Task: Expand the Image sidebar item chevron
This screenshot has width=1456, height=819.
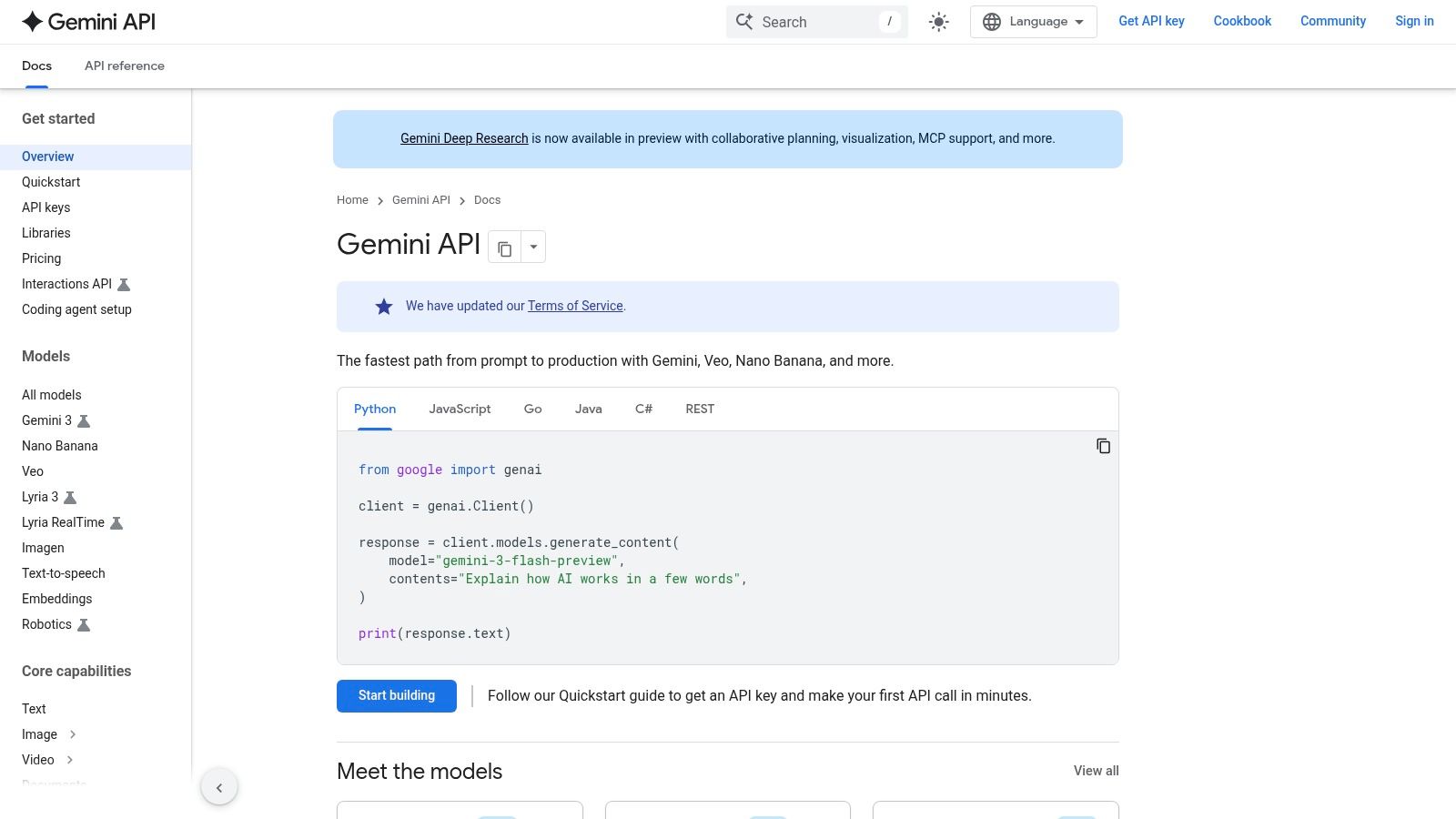Action: [73, 734]
